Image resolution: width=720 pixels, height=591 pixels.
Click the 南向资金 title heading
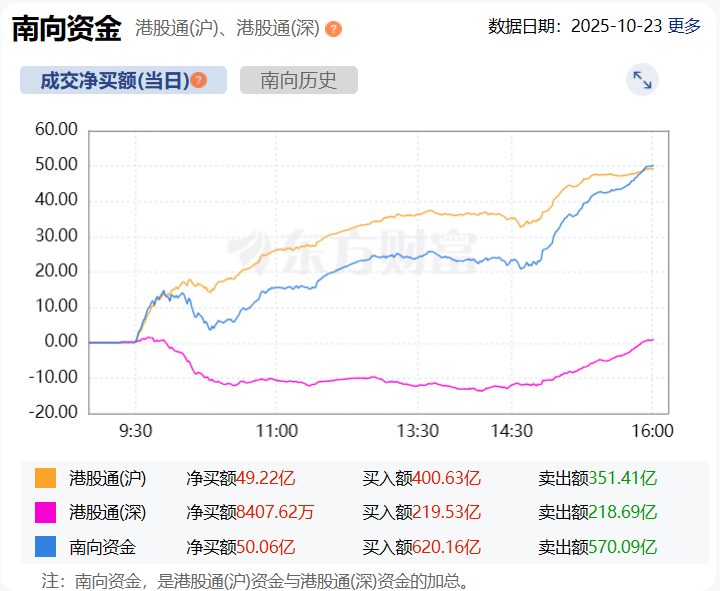click(x=66, y=28)
